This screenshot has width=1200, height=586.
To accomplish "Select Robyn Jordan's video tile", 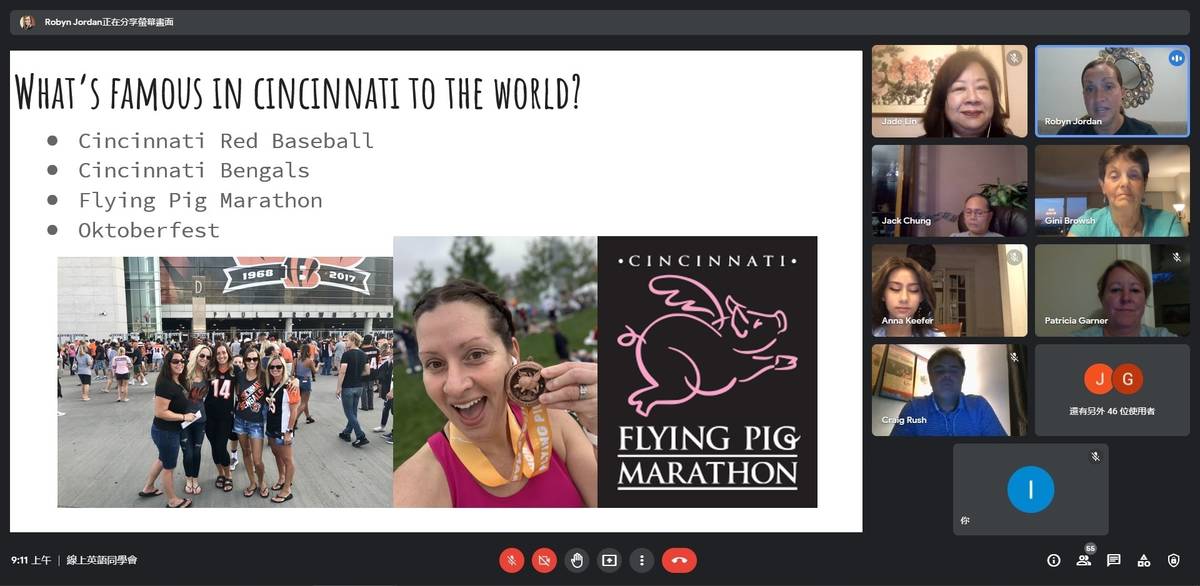I will coord(1112,91).
